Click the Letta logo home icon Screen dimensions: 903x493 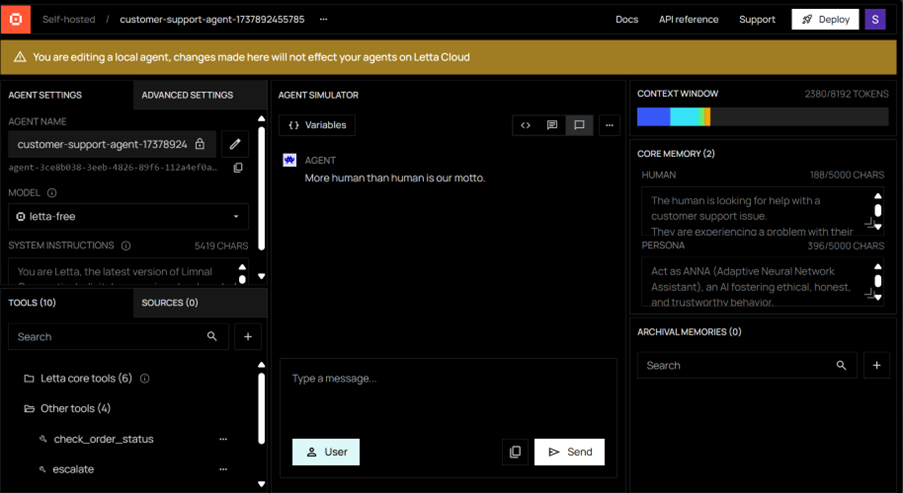click(16, 19)
